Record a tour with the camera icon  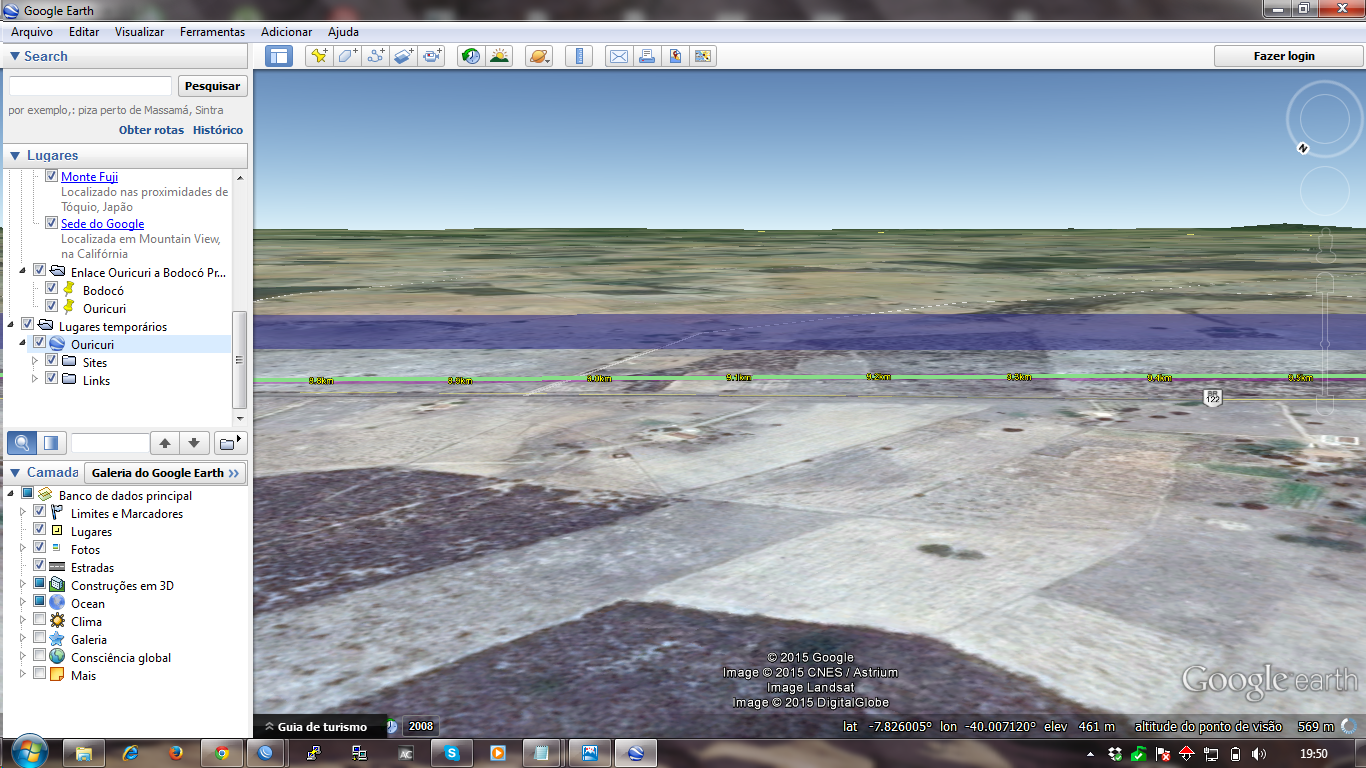tap(432, 56)
